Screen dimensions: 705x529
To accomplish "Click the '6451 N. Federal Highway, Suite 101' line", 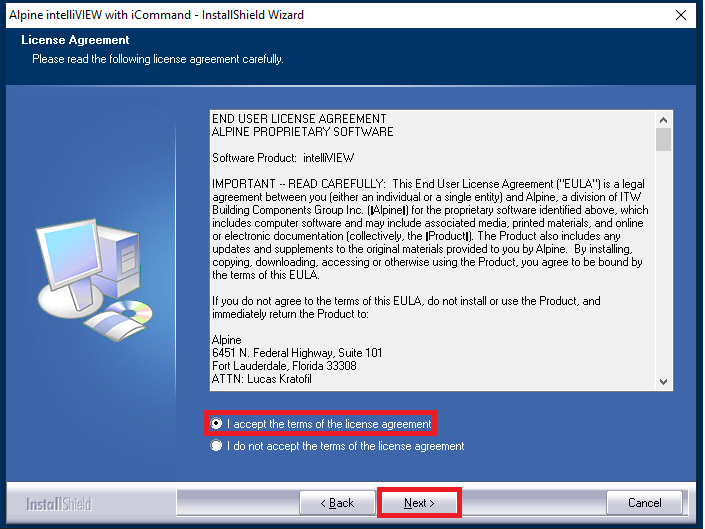I will pyautogui.click(x=297, y=353).
